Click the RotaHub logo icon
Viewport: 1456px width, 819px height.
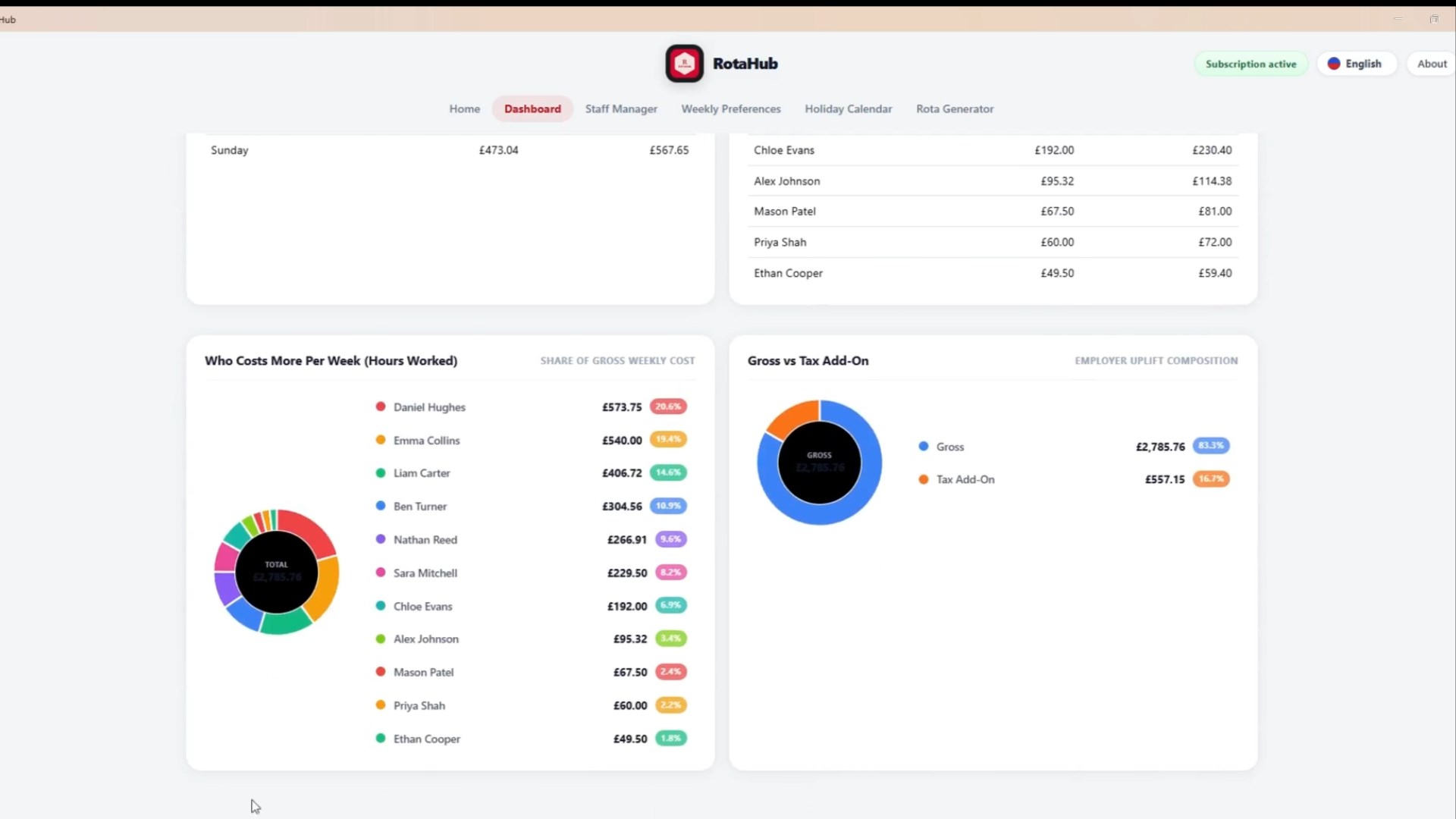click(x=684, y=64)
